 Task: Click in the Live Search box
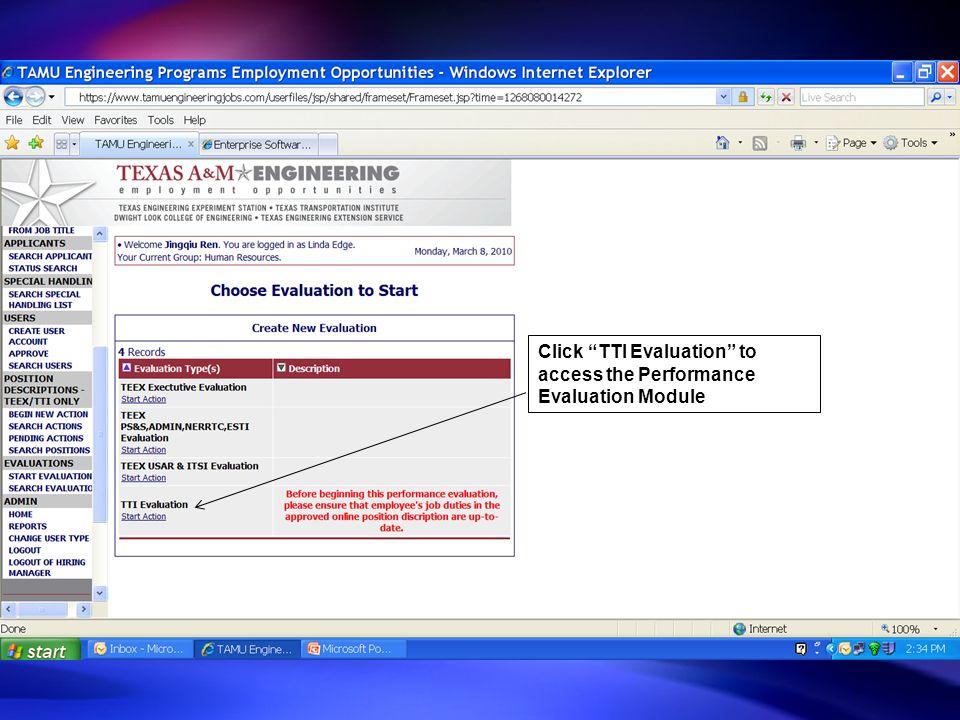tap(861, 97)
